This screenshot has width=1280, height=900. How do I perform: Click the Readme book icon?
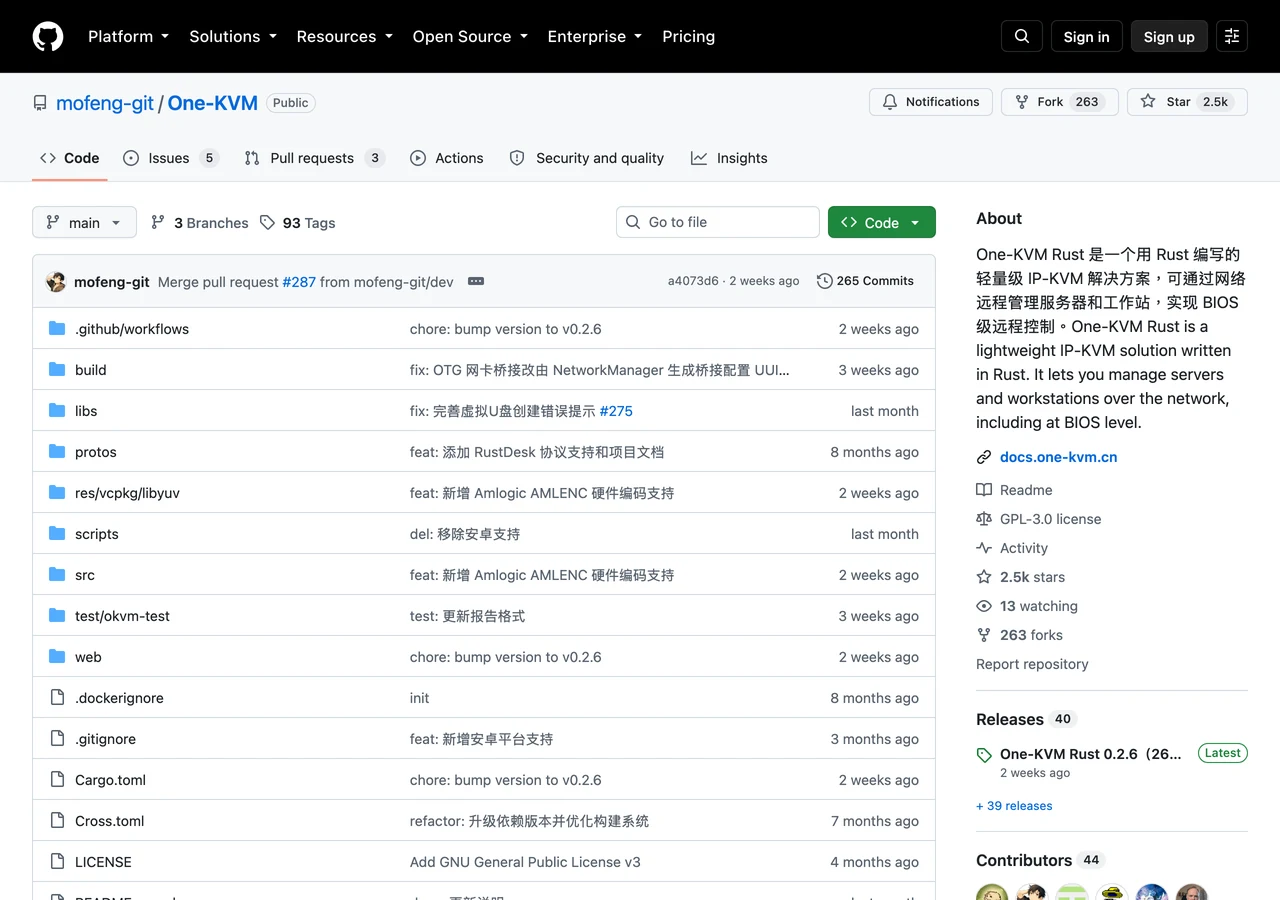click(984, 490)
